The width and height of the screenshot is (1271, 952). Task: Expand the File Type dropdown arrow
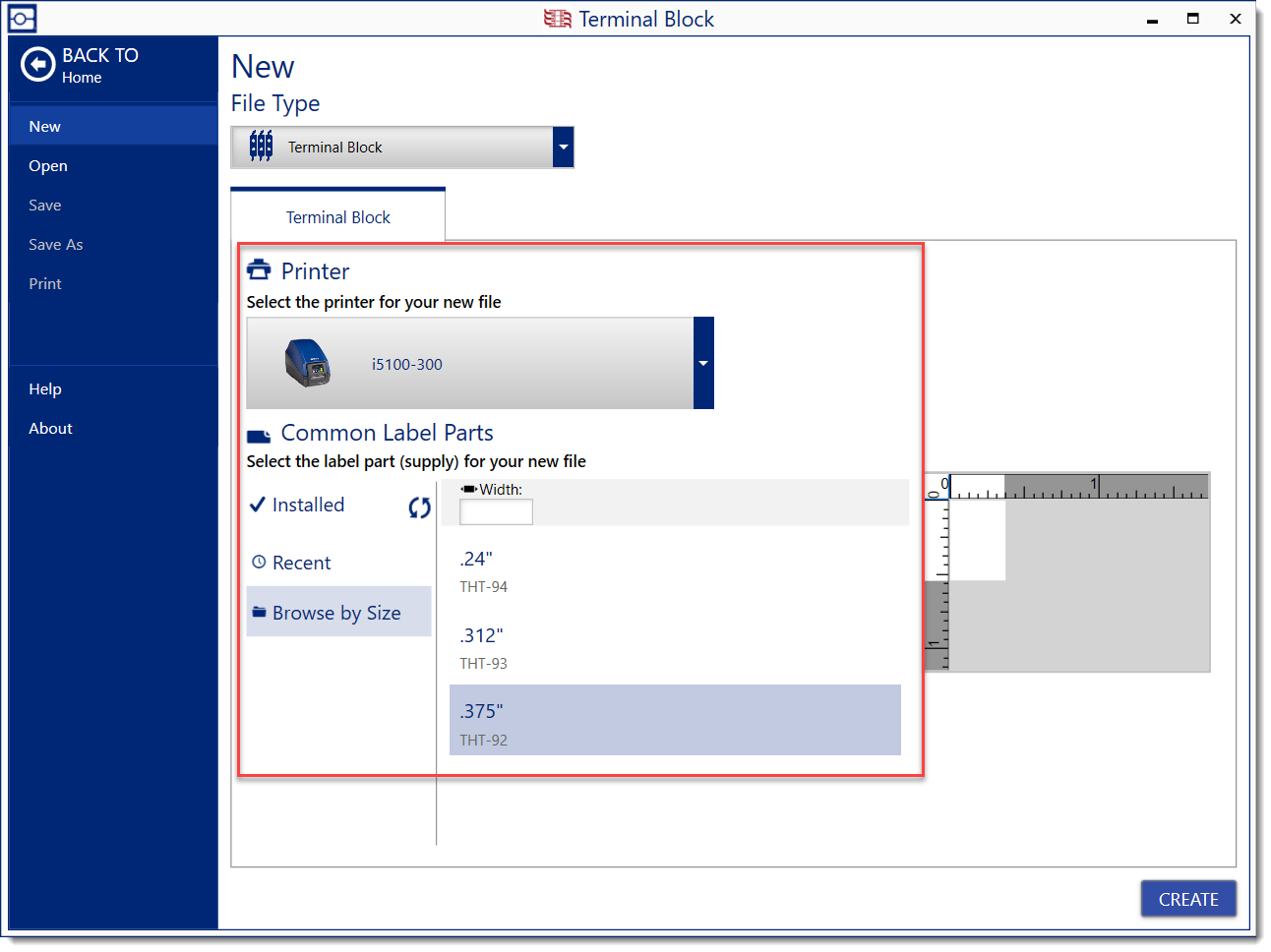563,148
